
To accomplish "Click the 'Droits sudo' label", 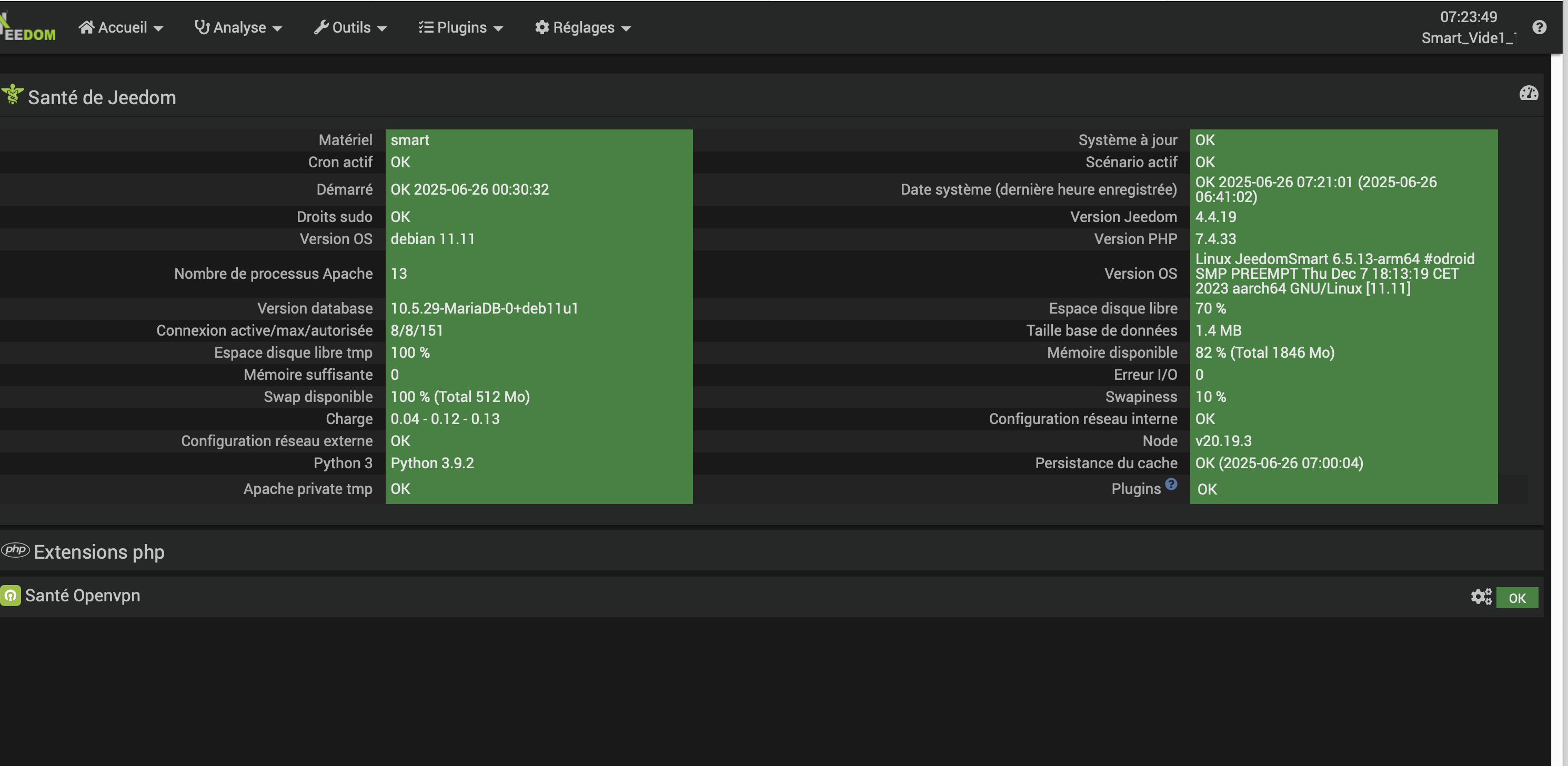I will click(x=335, y=217).
